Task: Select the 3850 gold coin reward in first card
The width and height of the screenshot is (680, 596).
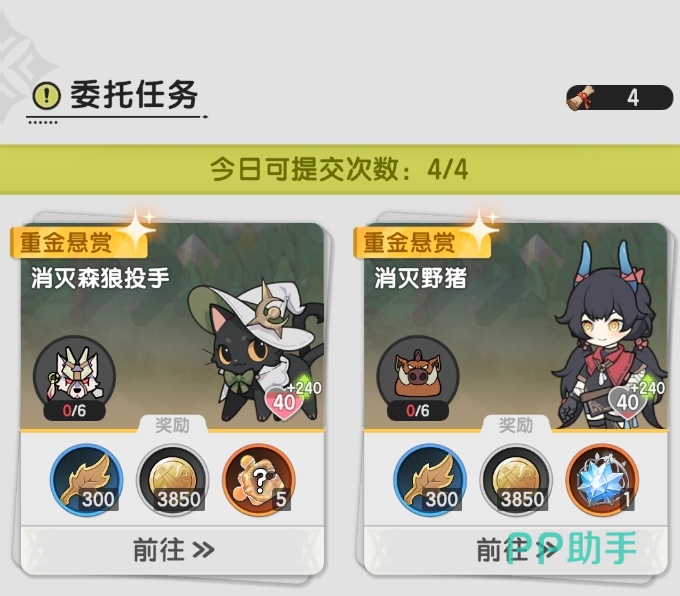Action: (x=173, y=480)
